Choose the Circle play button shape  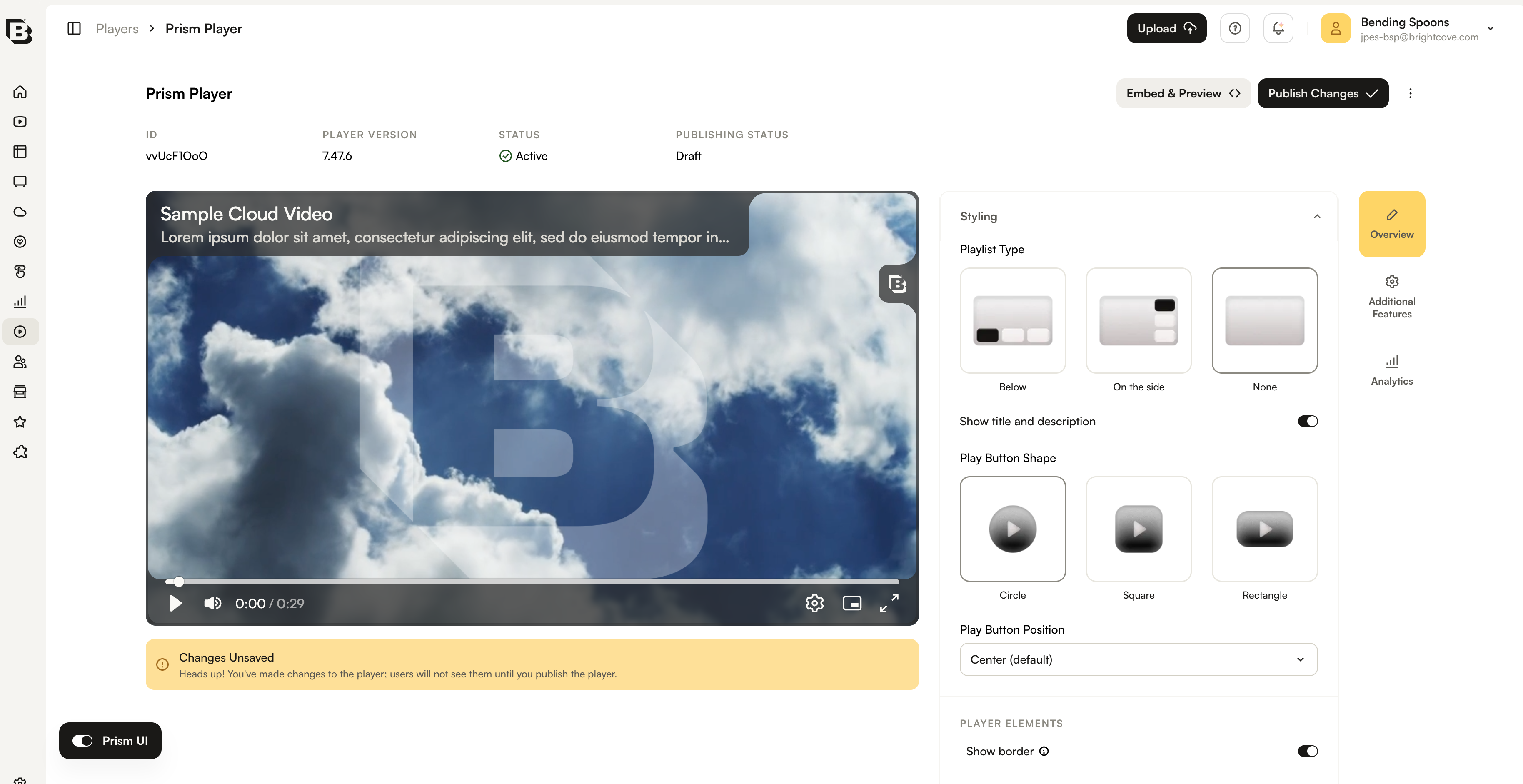point(1012,529)
